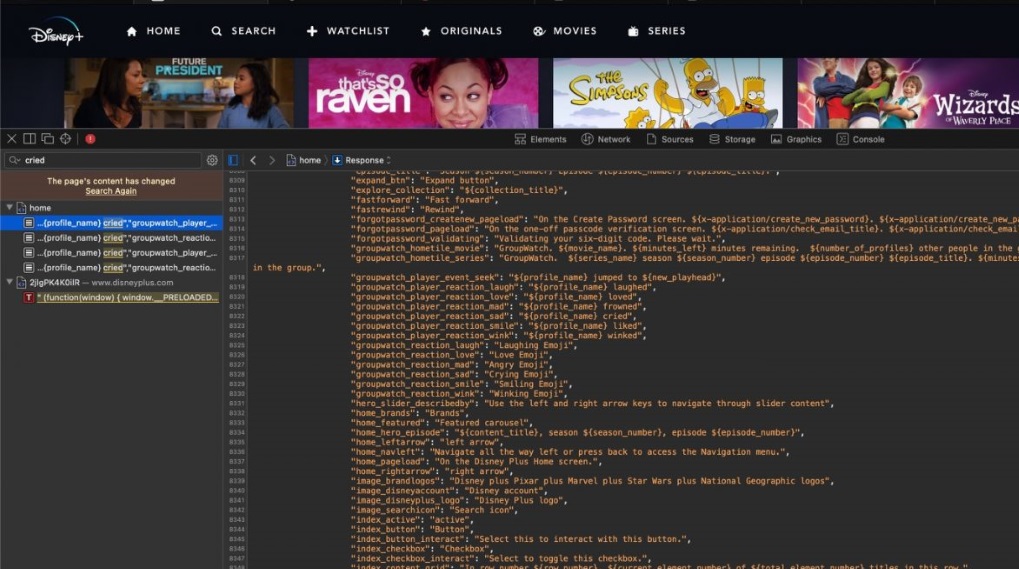Open Search in Disney+ navigation
The height and width of the screenshot is (569, 1019).
(x=244, y=31)
